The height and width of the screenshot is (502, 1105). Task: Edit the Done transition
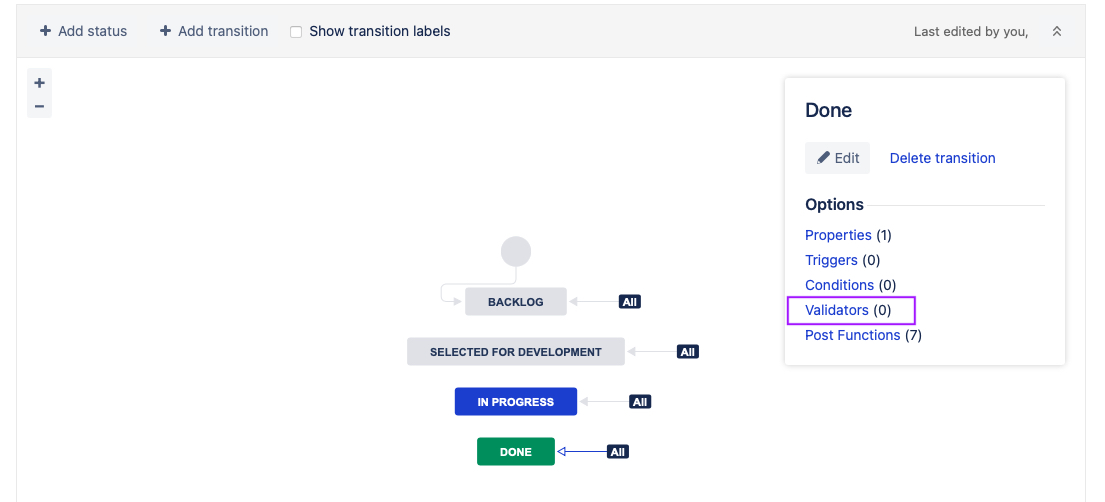tap(838, 158)
